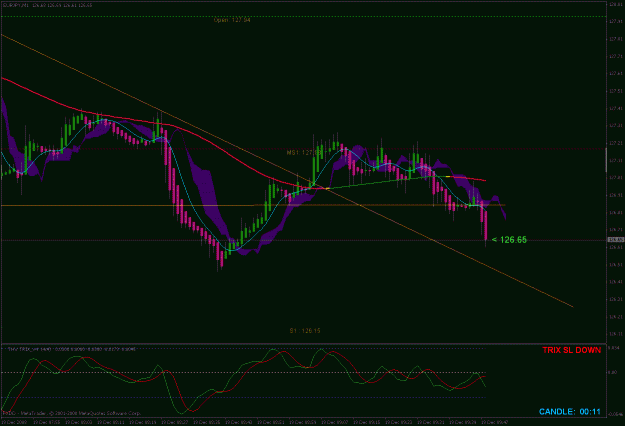
Task: Click the 'CANDLE: 00:11' countdown timer
Action: point(570,412)
